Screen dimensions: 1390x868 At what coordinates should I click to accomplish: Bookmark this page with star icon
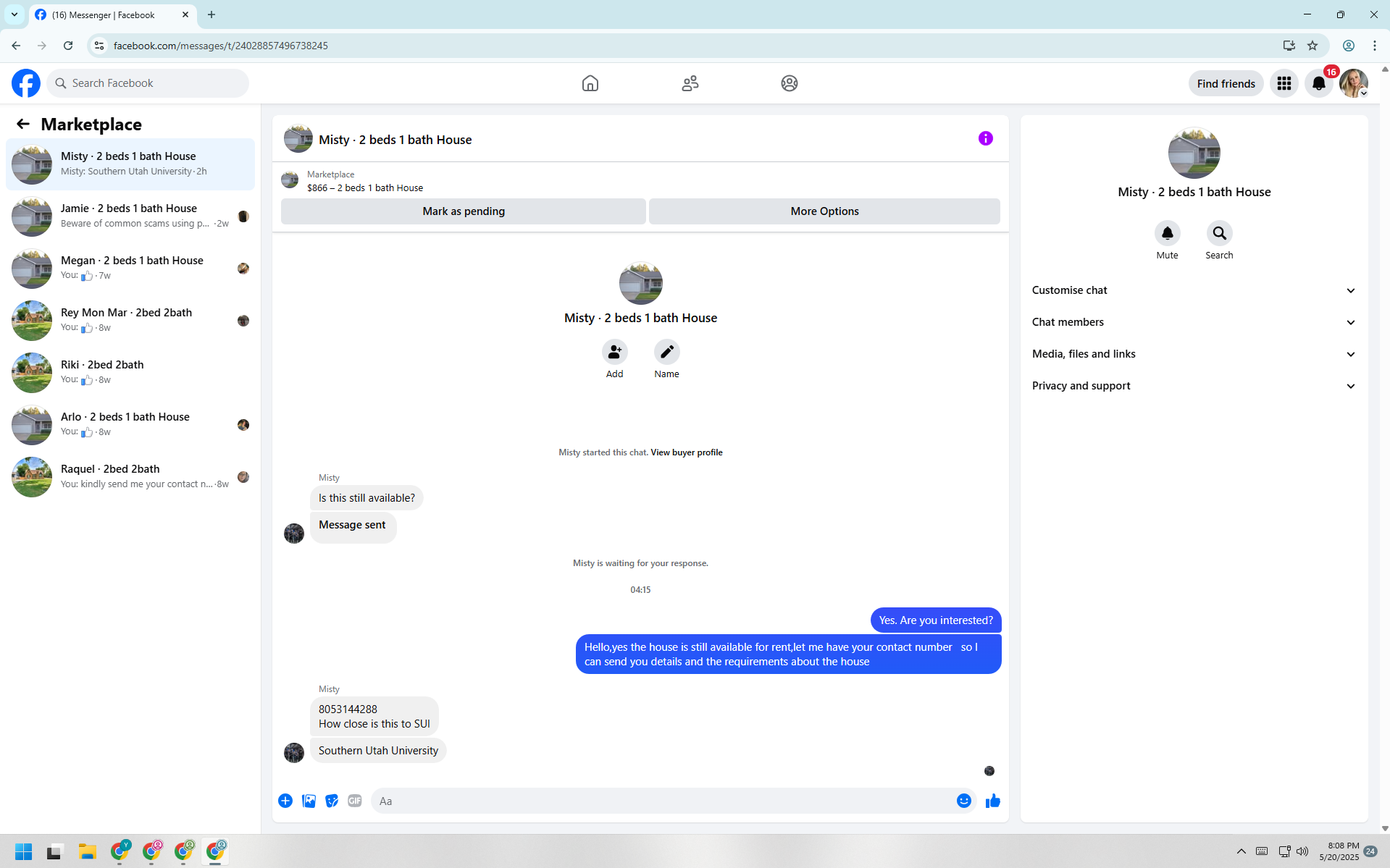coord(1312,46)
